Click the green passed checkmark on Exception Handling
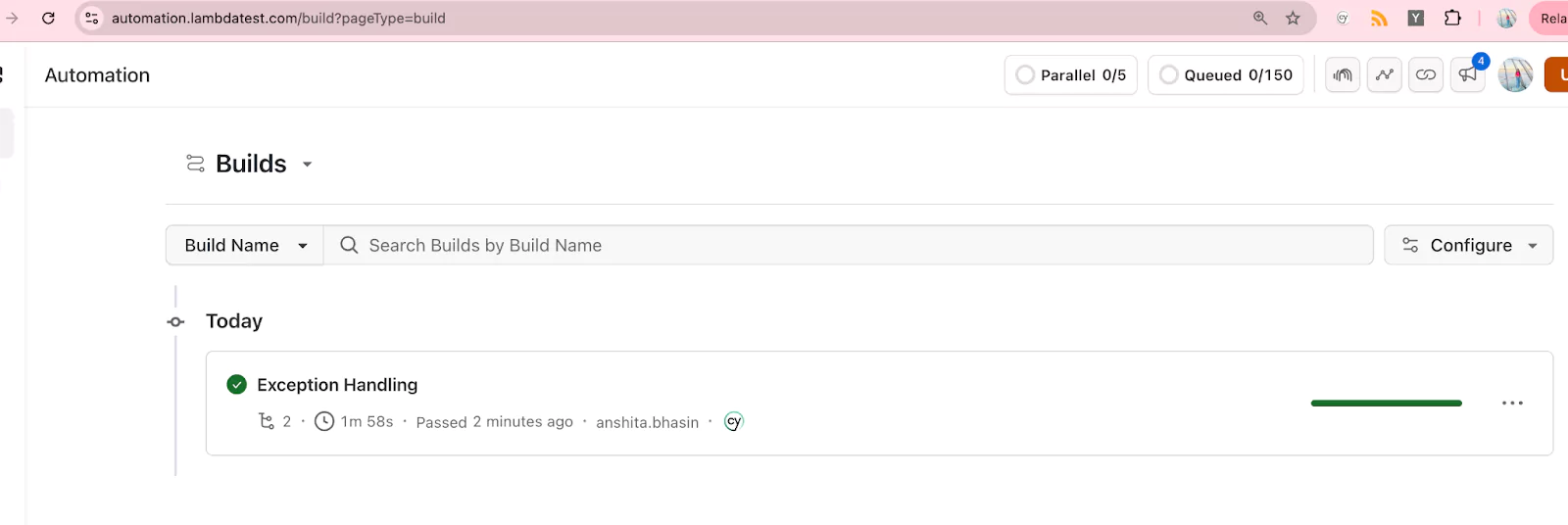 pos(236,385)
